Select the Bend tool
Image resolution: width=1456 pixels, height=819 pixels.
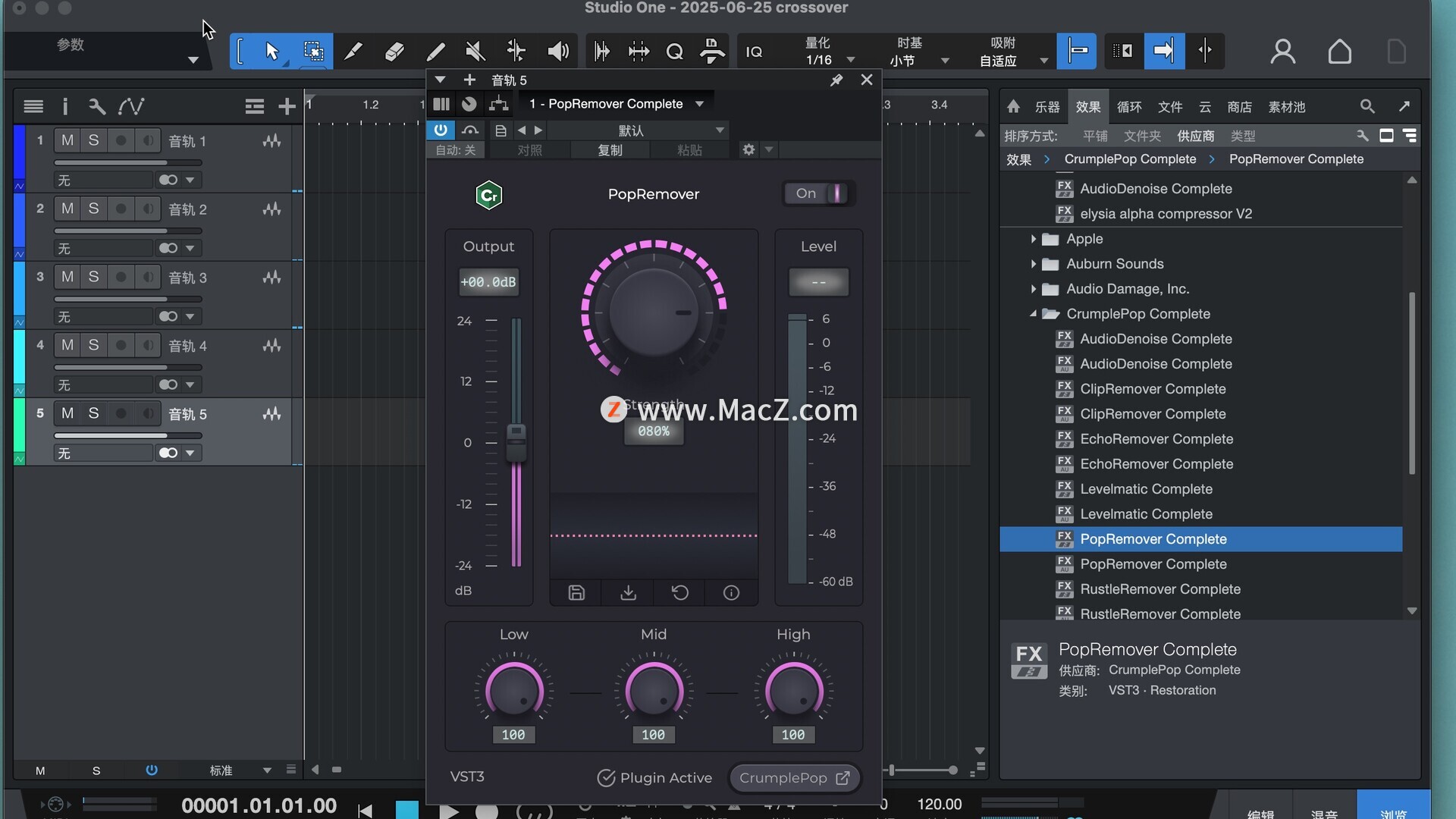click(516, 52)
